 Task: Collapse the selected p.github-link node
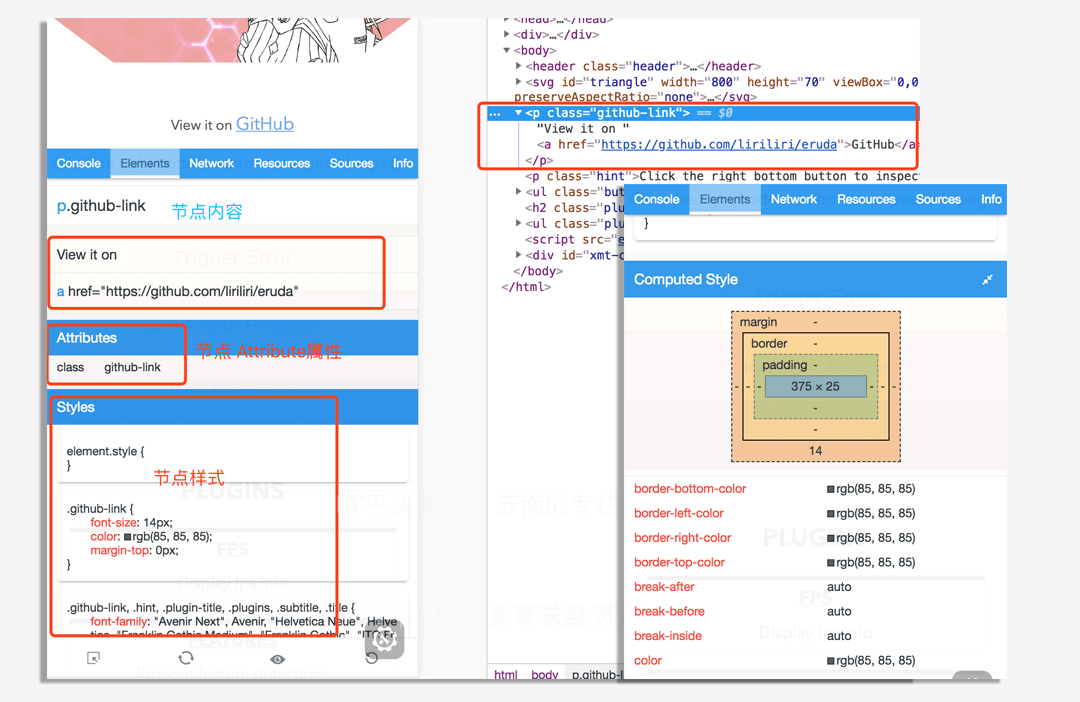516,112
